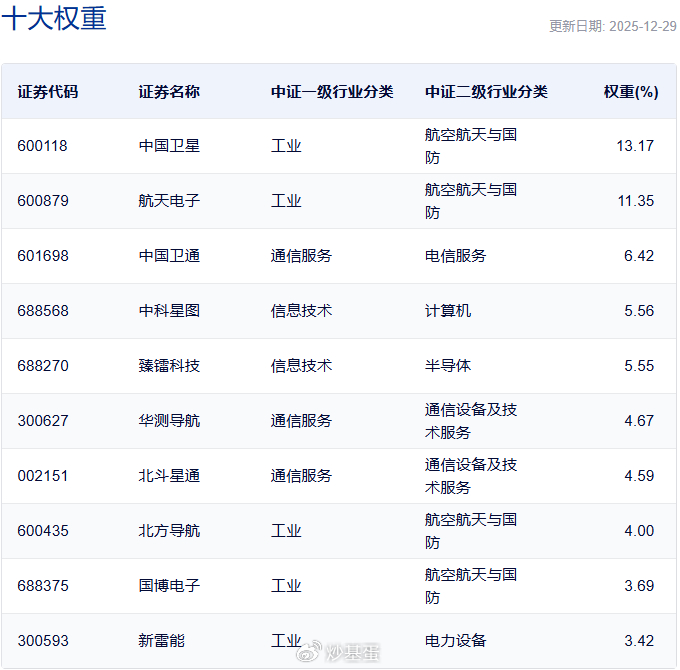Click 工业 cell in 北方导航 row
Screen dimensions: 680x670
tap(286, 531)
